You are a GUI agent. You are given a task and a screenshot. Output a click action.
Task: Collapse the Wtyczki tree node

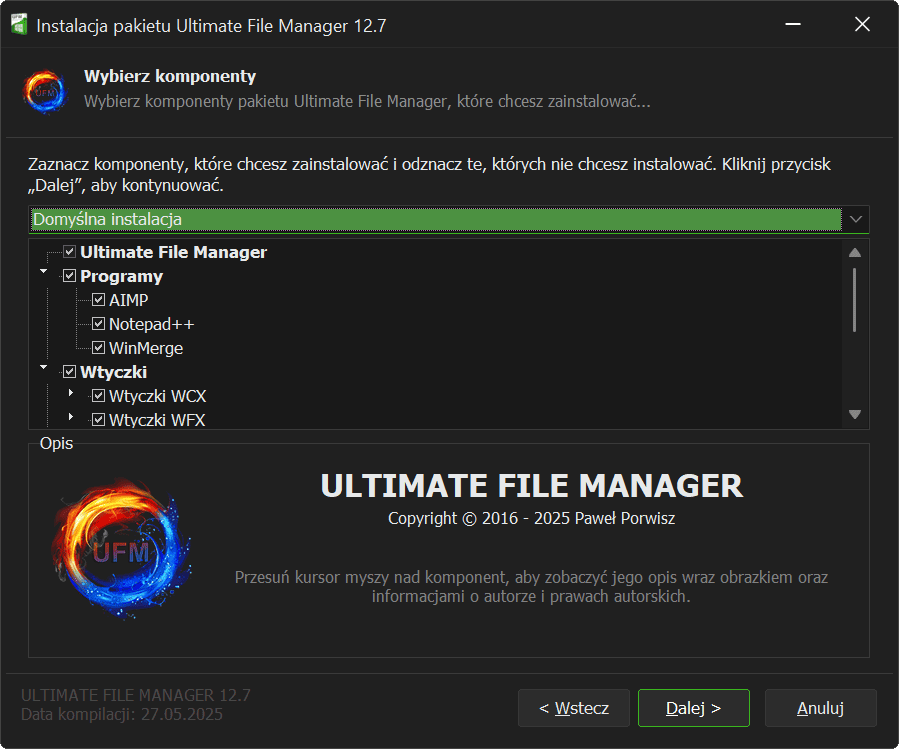43,367
